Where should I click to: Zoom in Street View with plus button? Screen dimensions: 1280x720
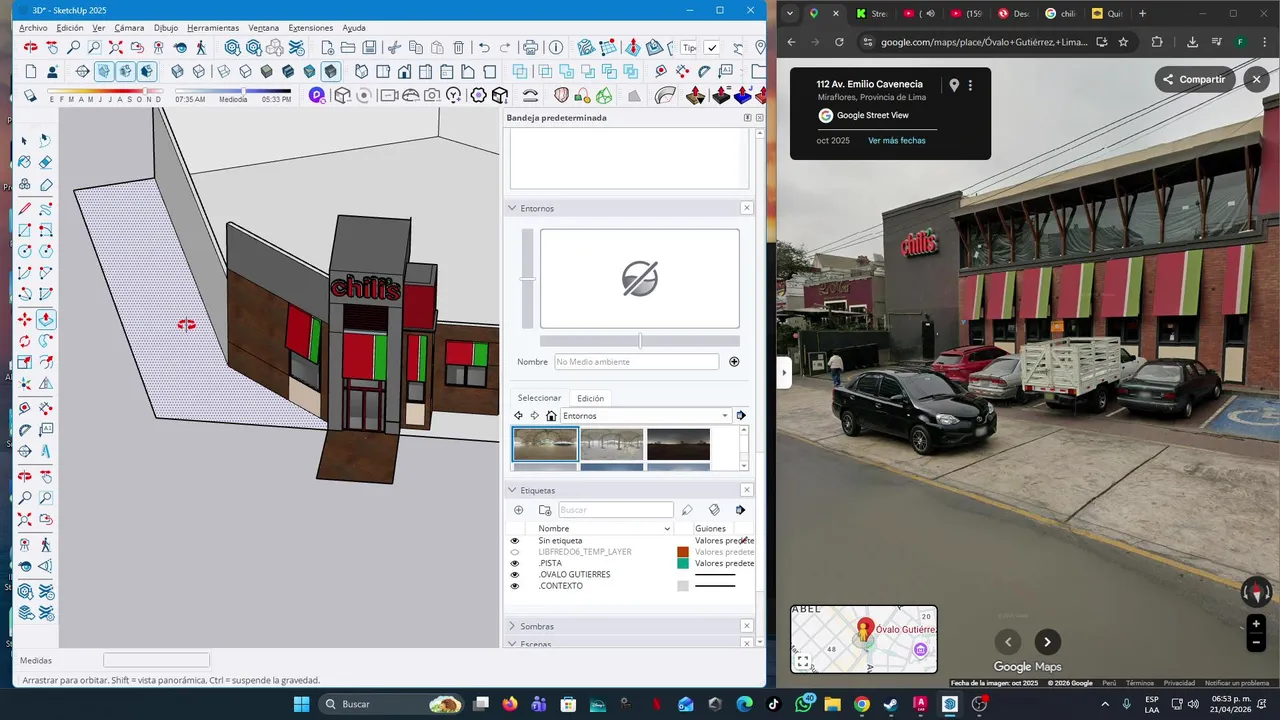tap(1256, 624)
